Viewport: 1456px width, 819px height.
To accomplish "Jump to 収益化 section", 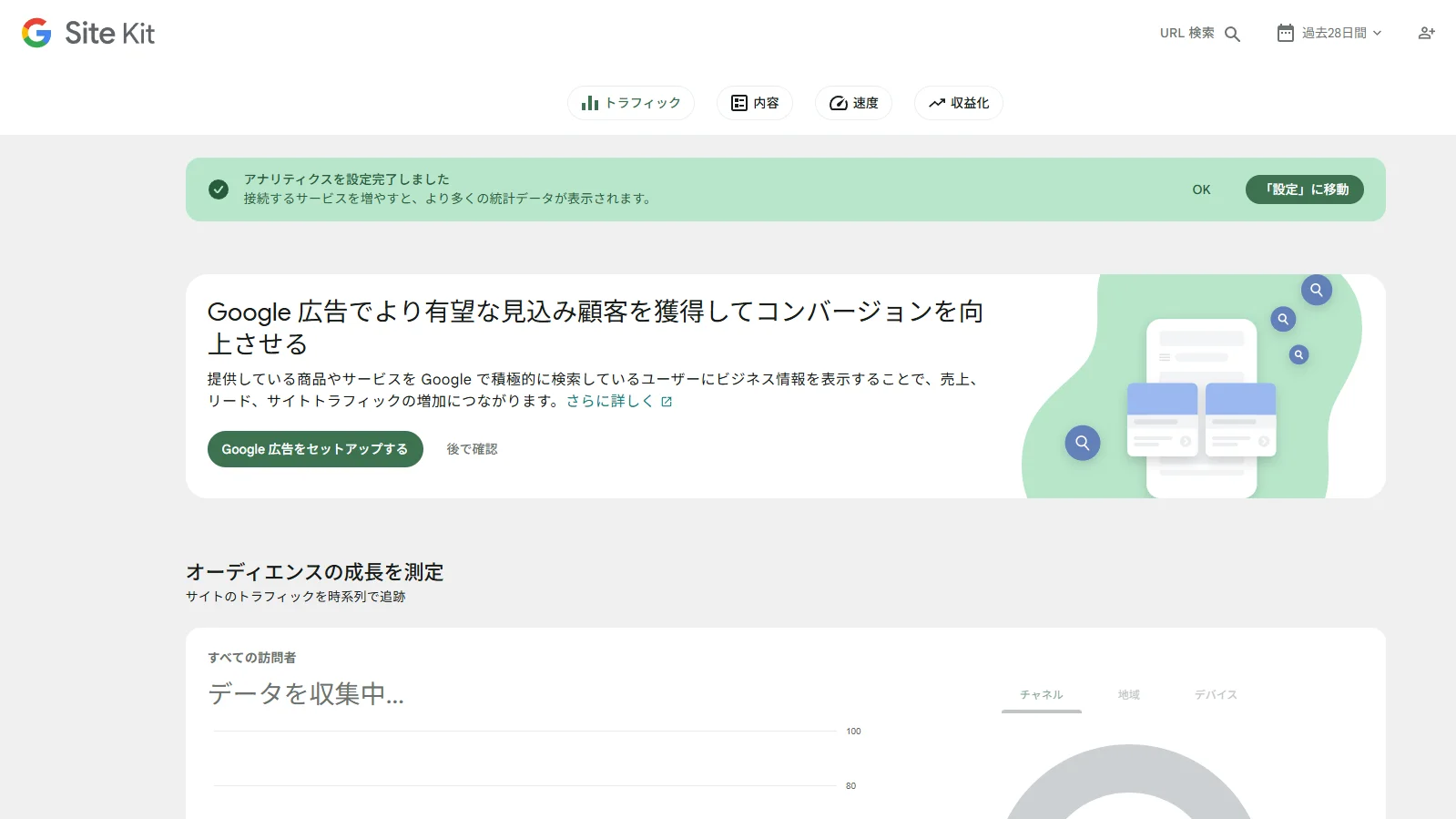I will (x=959, y=103).
